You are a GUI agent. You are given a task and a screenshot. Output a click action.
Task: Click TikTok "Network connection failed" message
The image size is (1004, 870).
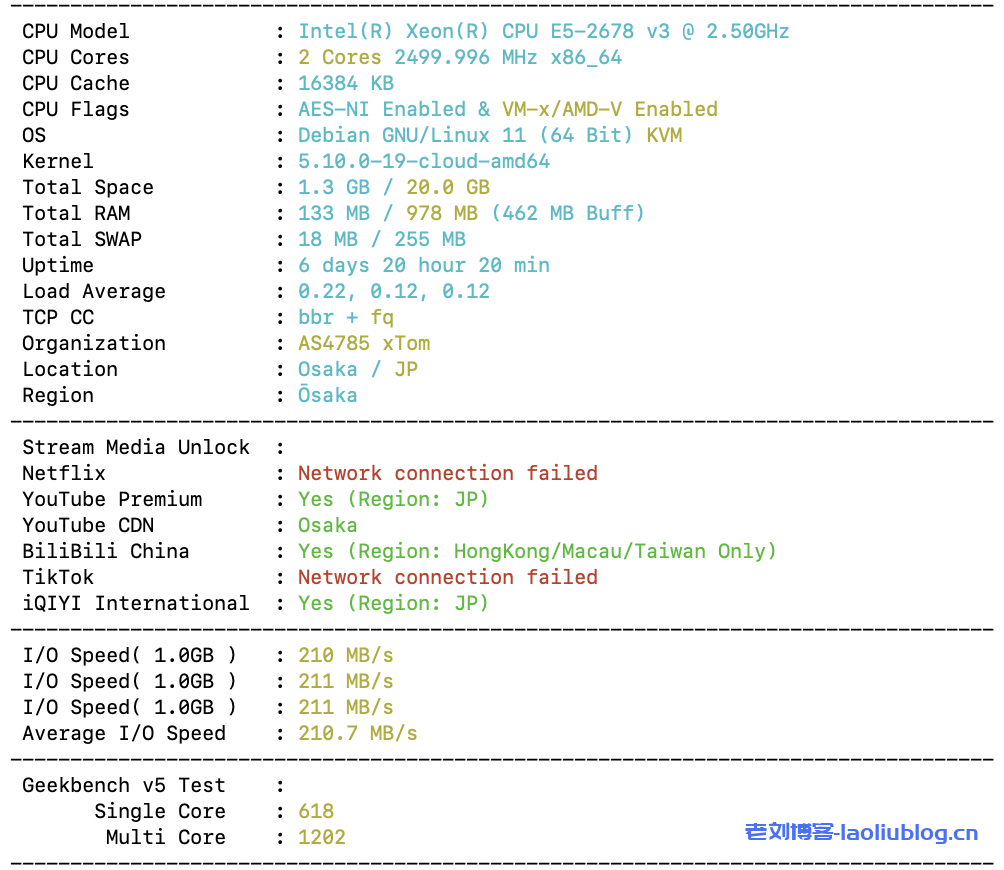coord(447,577)
